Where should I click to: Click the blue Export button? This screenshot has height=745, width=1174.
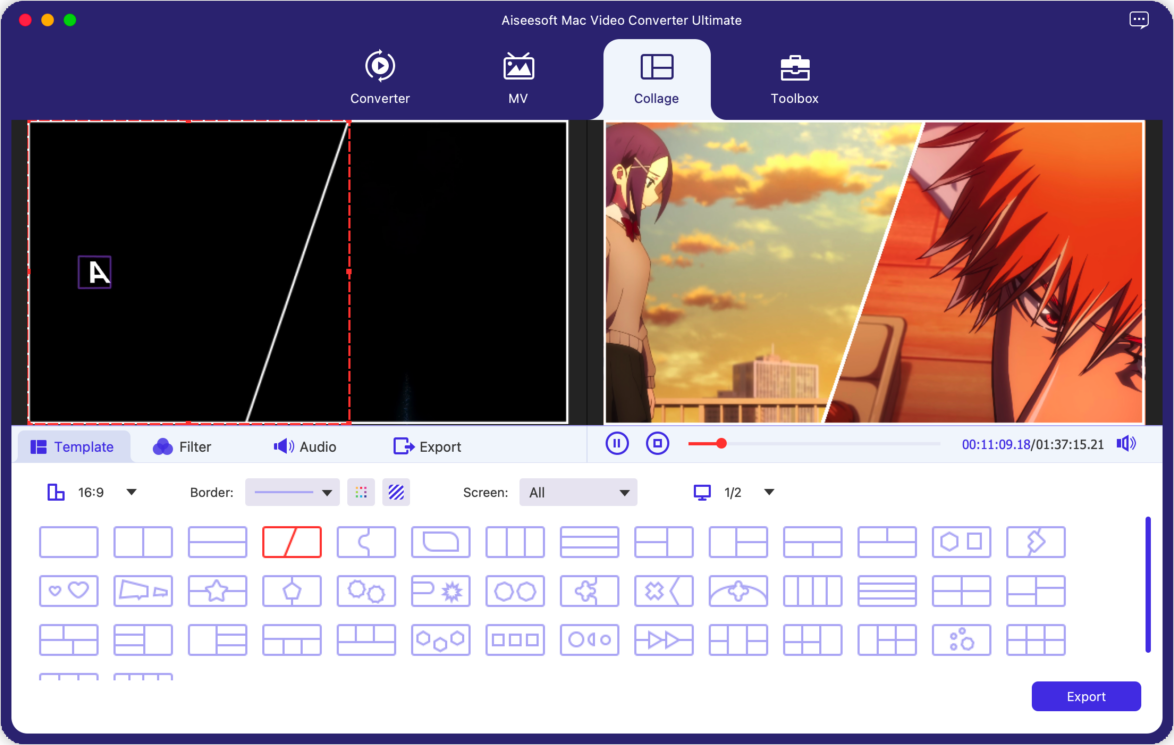point(1086,696)
